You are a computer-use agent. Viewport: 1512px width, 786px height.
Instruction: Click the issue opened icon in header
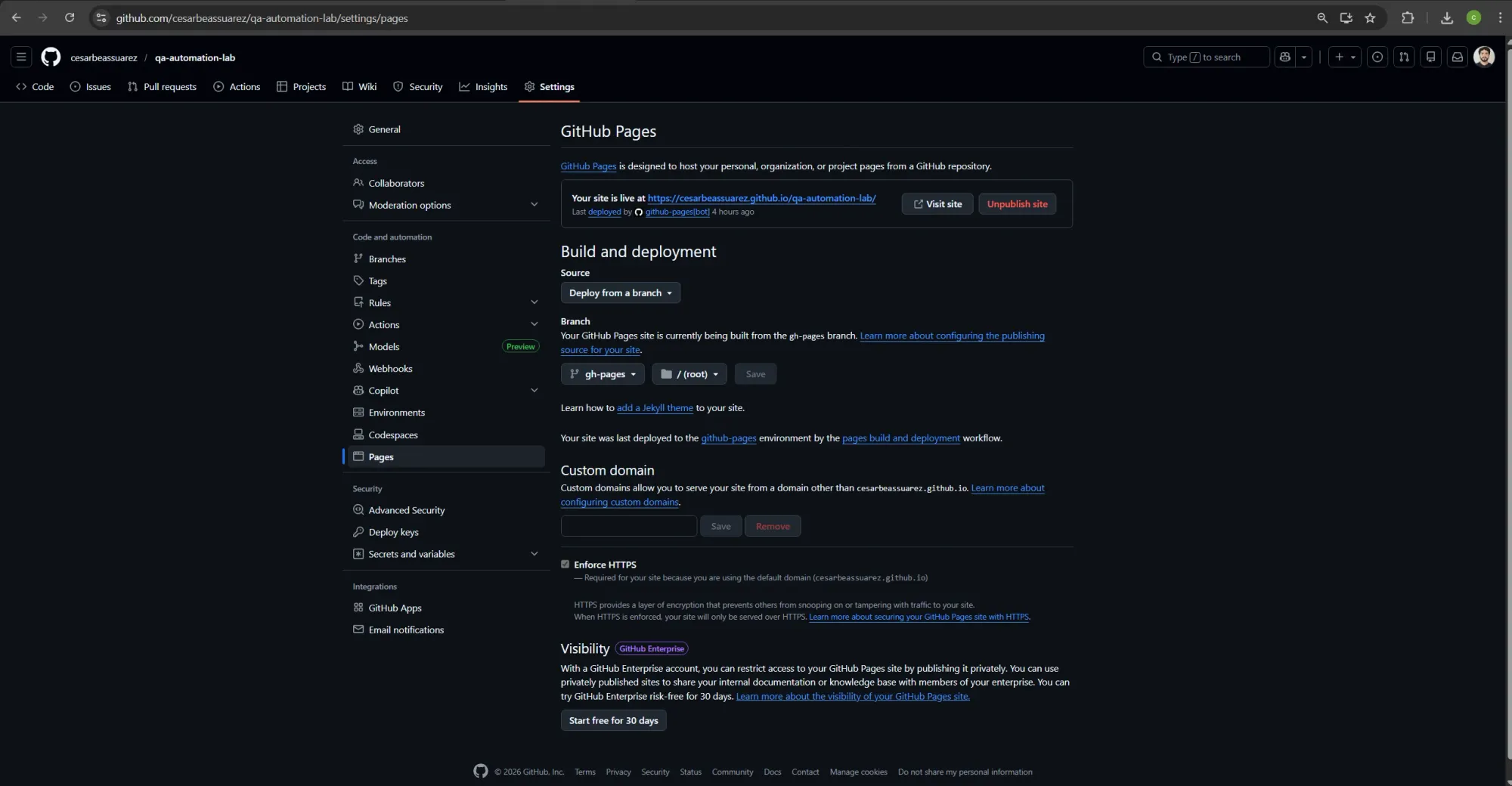pyautogui.click(x=1377, y=57)
